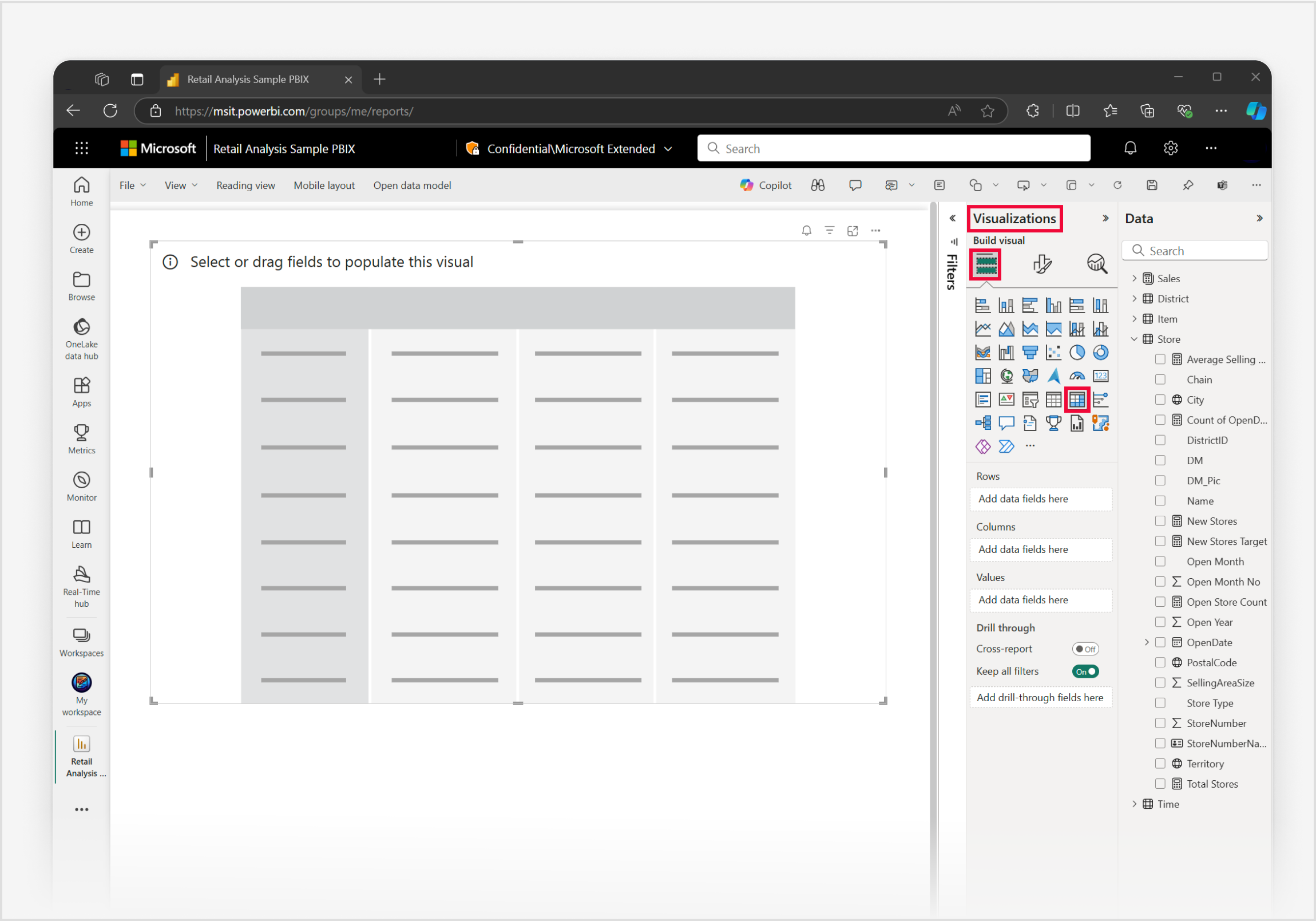Click the Data pane search box
Image resolution: width=1316 pixels, height=921 pixels.
pos(1195,251)
